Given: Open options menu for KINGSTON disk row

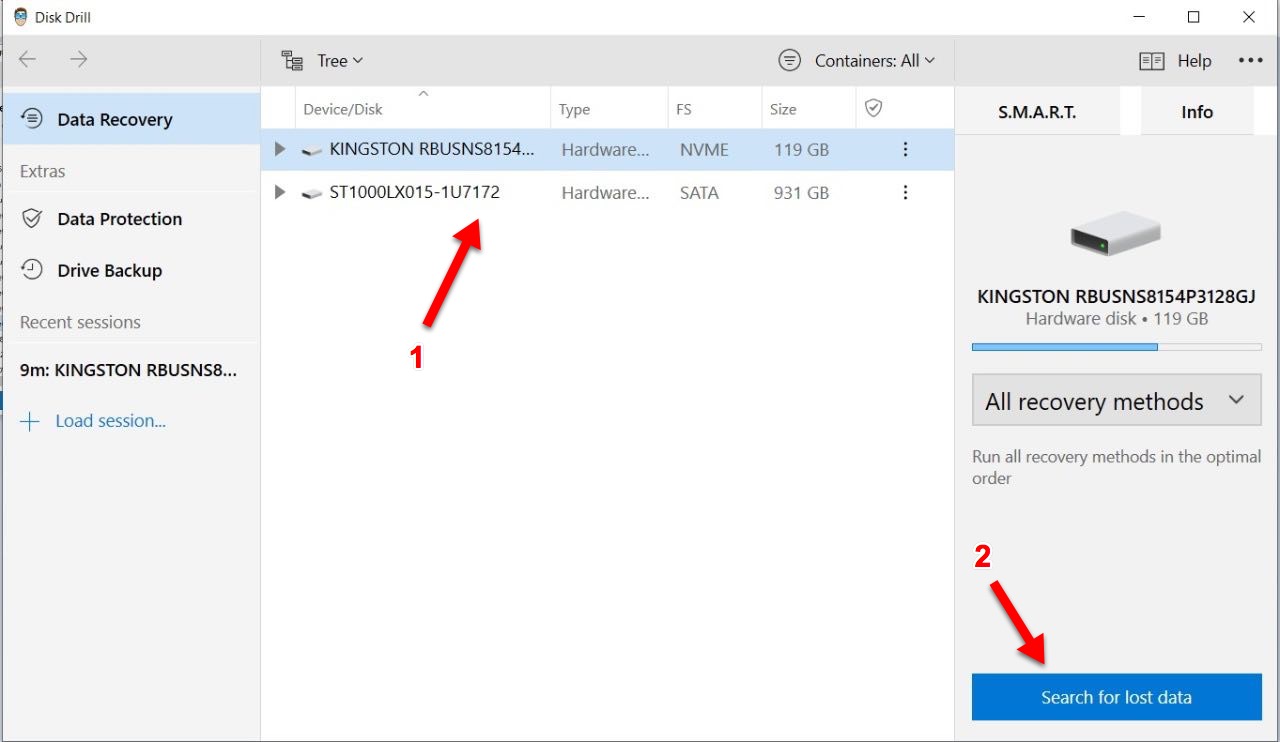Looking at the screenshot, I should click(905, 150).
